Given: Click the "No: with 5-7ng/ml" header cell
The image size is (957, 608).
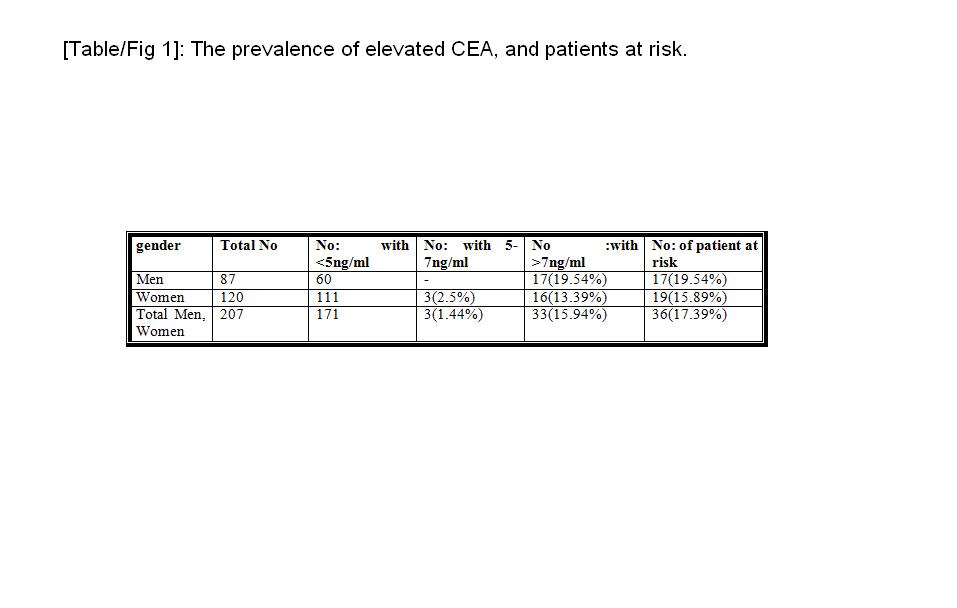Looking at the screenshot, I should coord(470,254).
